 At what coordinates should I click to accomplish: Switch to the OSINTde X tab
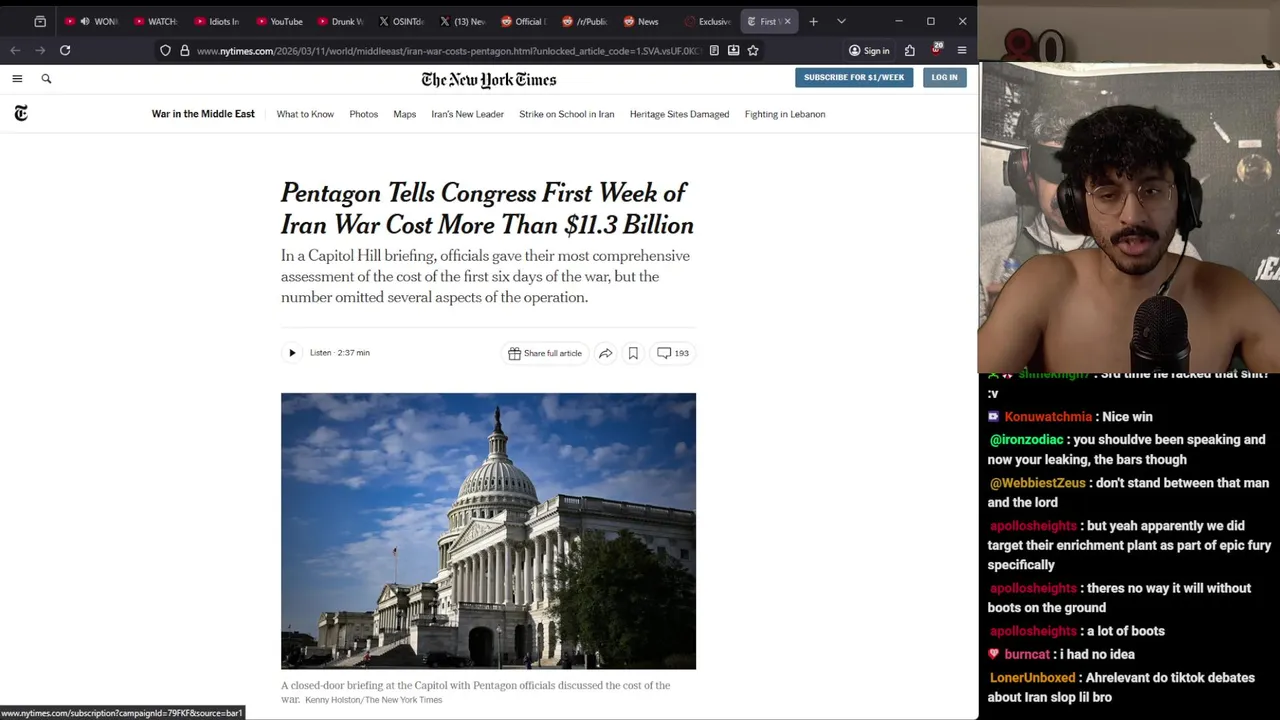coord(401,21)
